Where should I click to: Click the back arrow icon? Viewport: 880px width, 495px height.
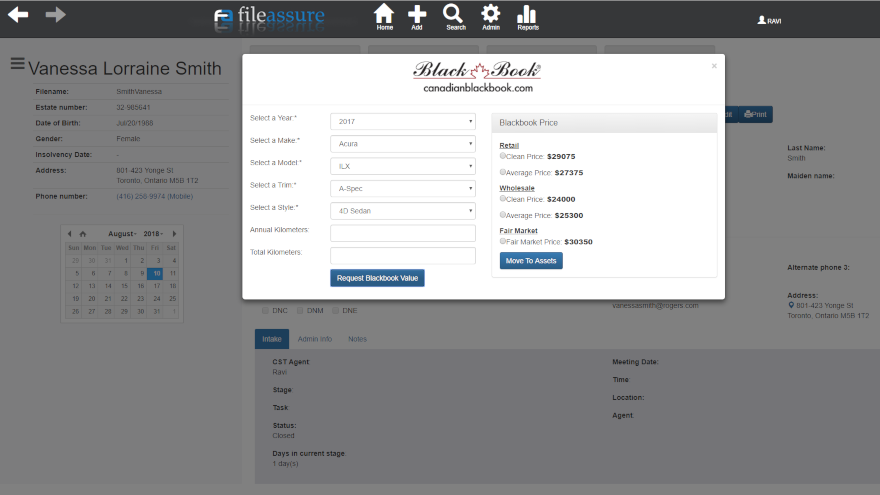pyautogui.click(x=18, y=15)
